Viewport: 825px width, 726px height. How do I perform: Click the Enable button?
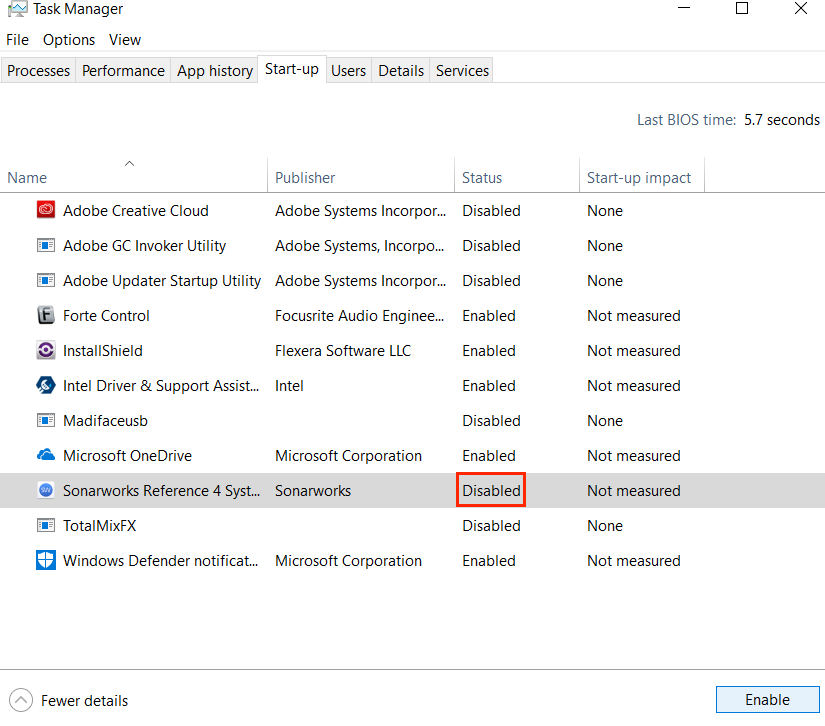(x=768, y=700)
